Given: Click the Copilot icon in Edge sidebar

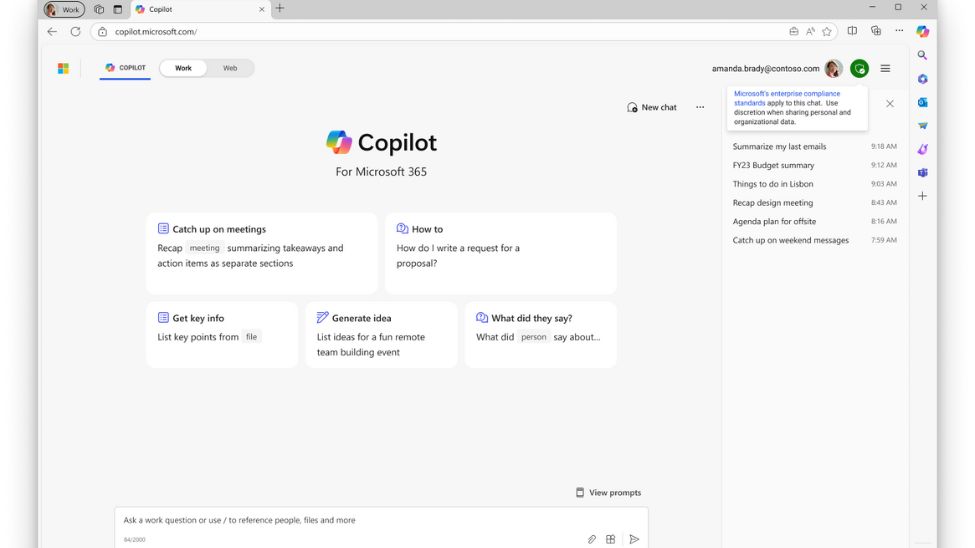Looking at the screenshot, I should pyautogui.click(x=922, y=31).
